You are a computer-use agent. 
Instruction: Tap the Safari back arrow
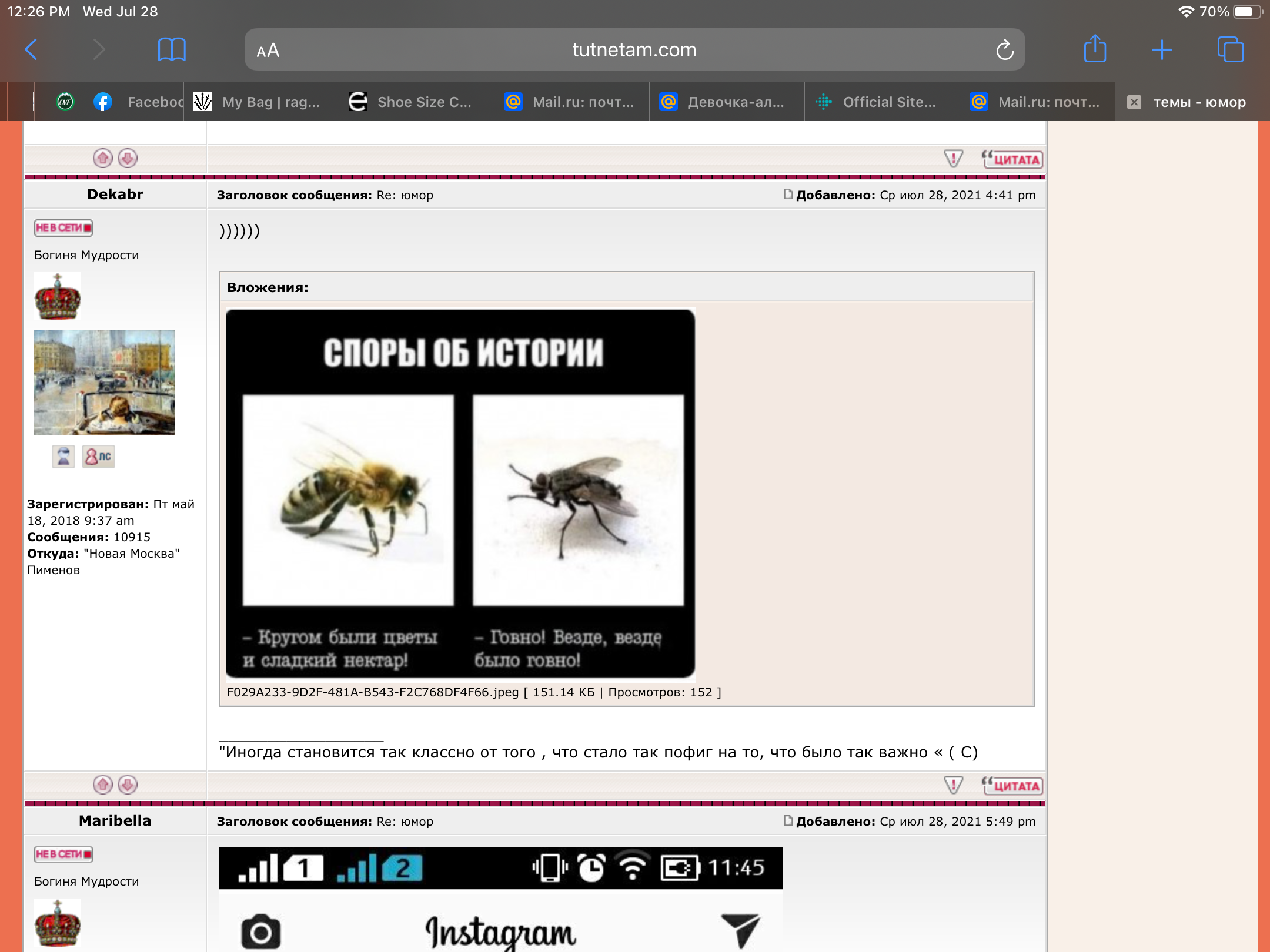(x=31, y=50)
